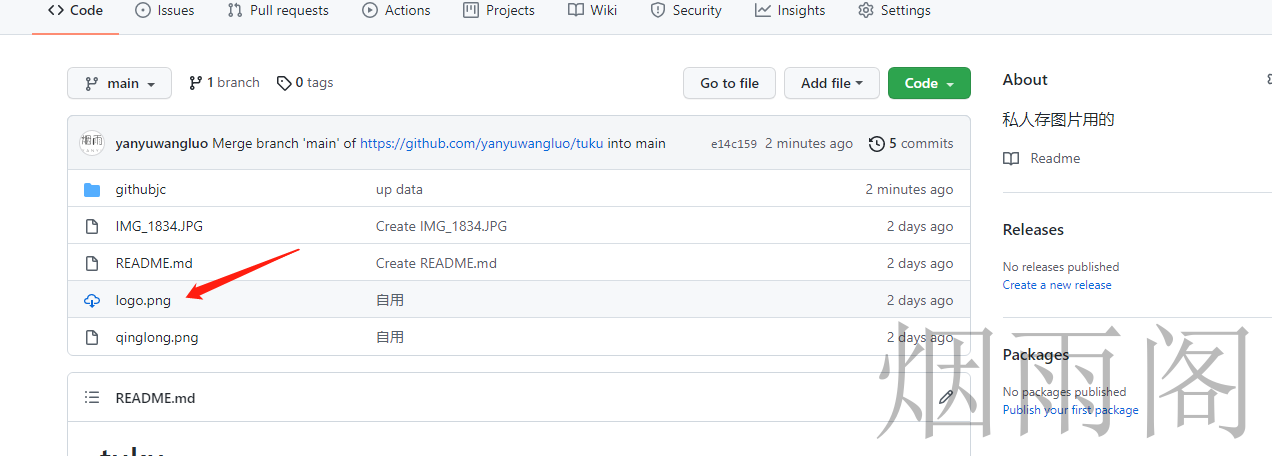Expand the main branch dropdown
The height and width of the screenshot is (456, 1272).
(x=119, y=83)
